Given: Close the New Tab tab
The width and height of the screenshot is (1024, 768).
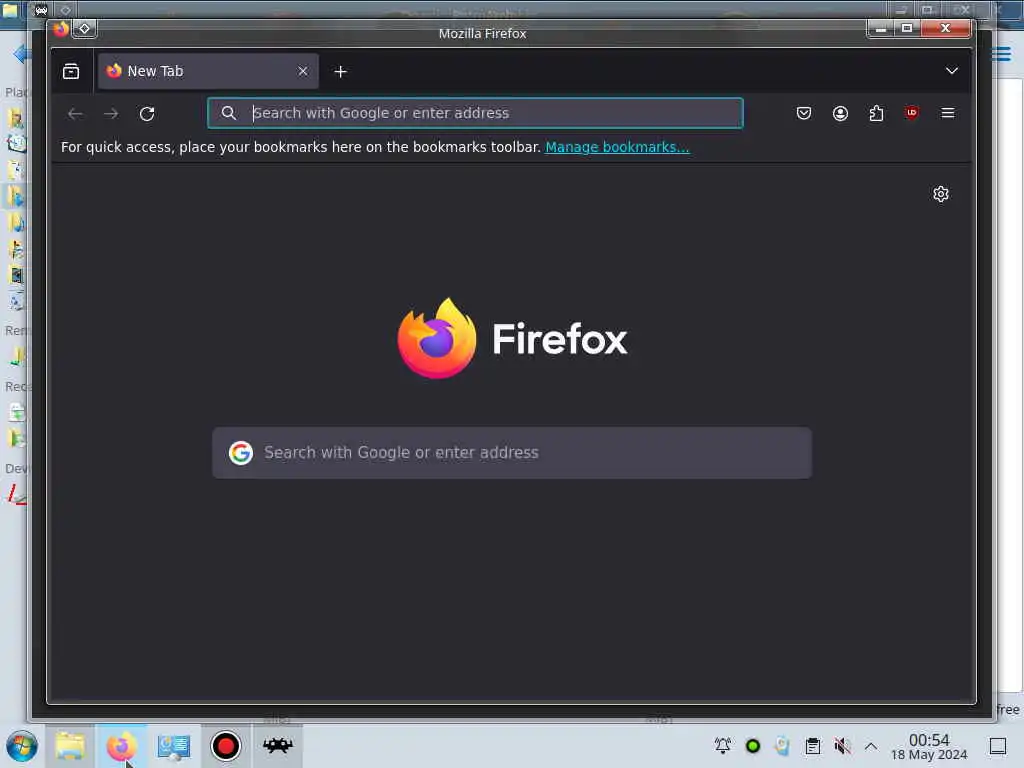Looking at the screenshot, I should click(x=303, y=71).
